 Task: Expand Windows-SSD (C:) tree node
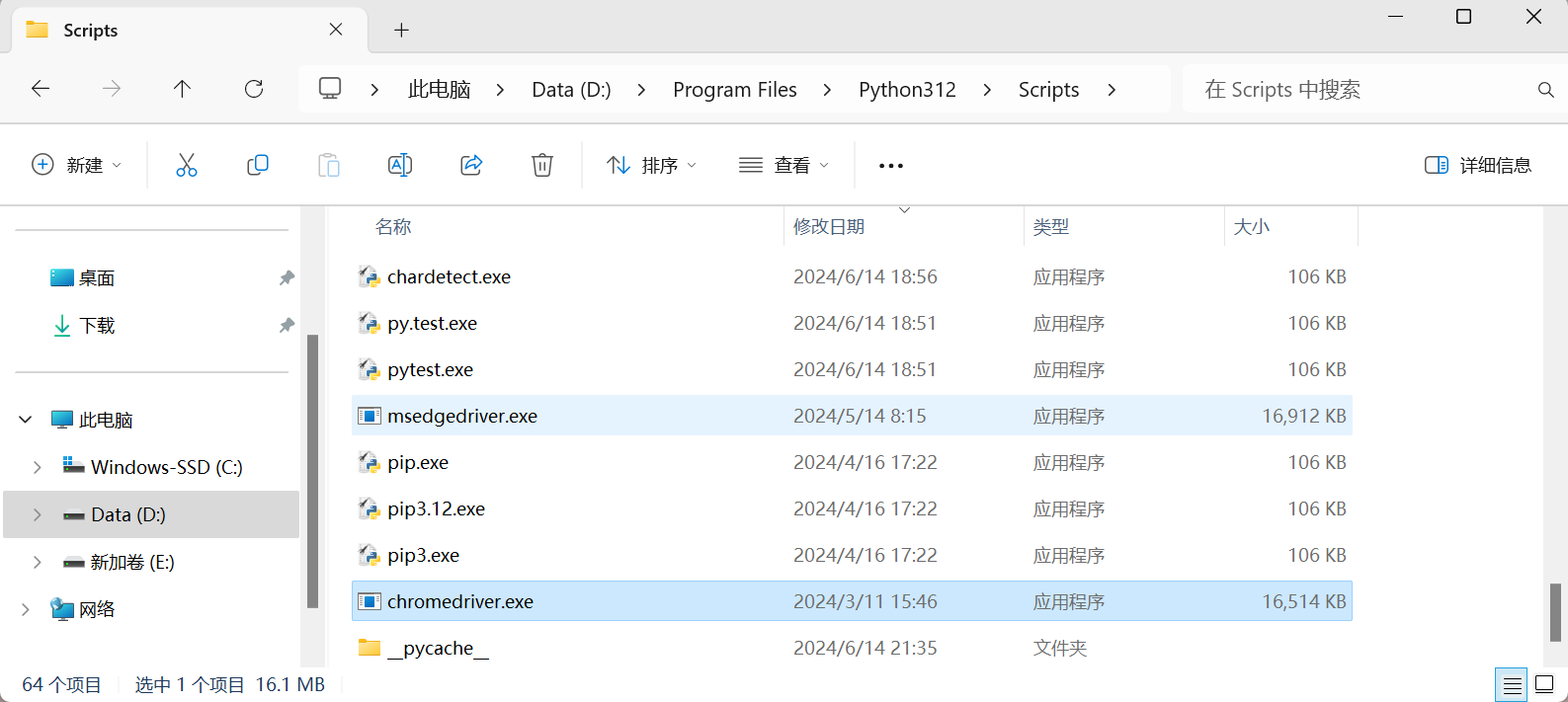pos(37,467)
